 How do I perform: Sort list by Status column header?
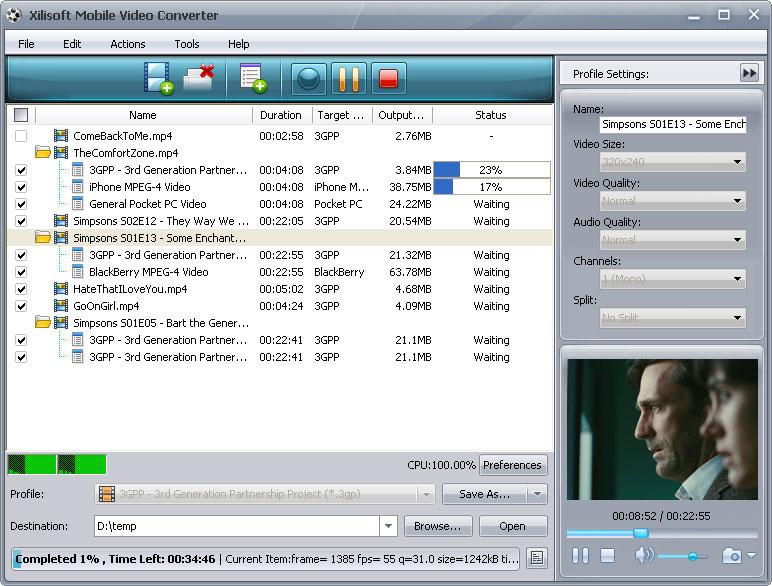[491, 115]
